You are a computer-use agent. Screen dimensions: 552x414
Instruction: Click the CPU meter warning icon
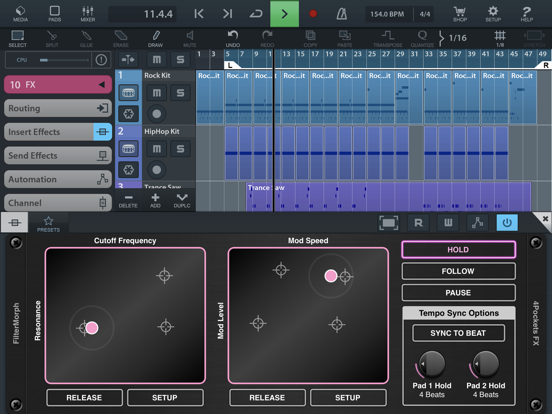(101, 60)
